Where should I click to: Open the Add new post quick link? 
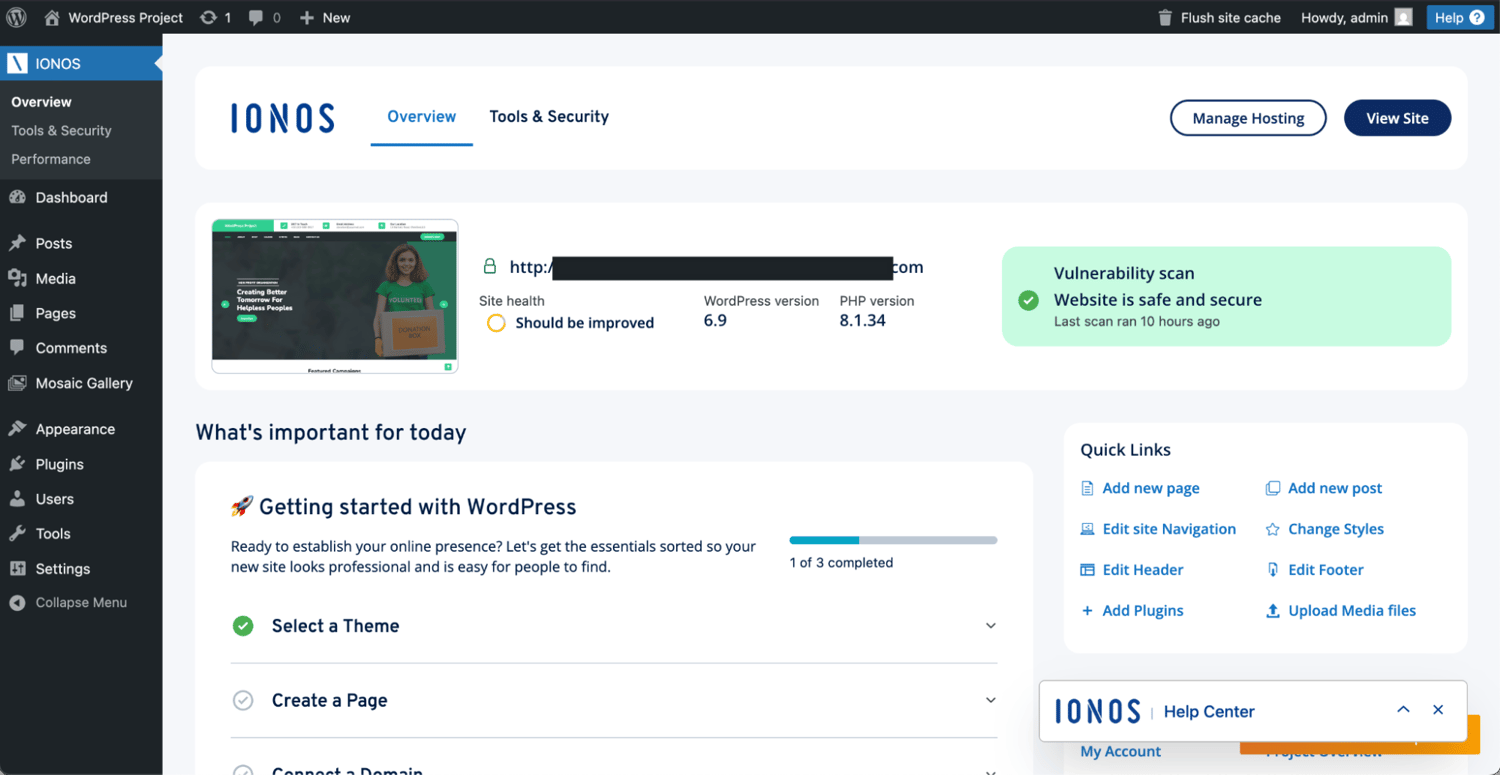(1335, 488)
